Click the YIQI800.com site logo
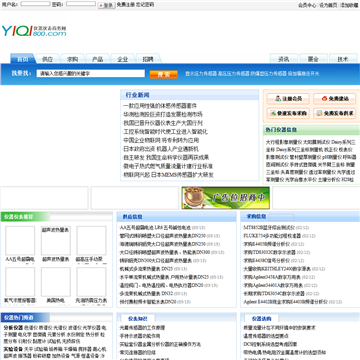The height and width of the screenshot is (360, 360). point(34,31)
